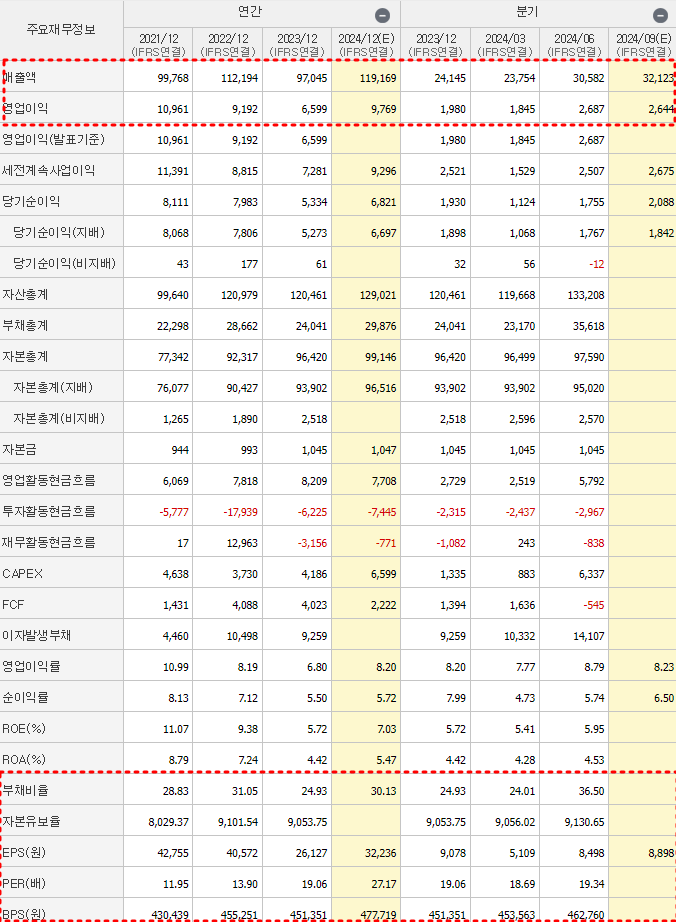Click quarterly column header 2024/09(E)
This screenshot has width=676, height=922.
click(643, 45)
